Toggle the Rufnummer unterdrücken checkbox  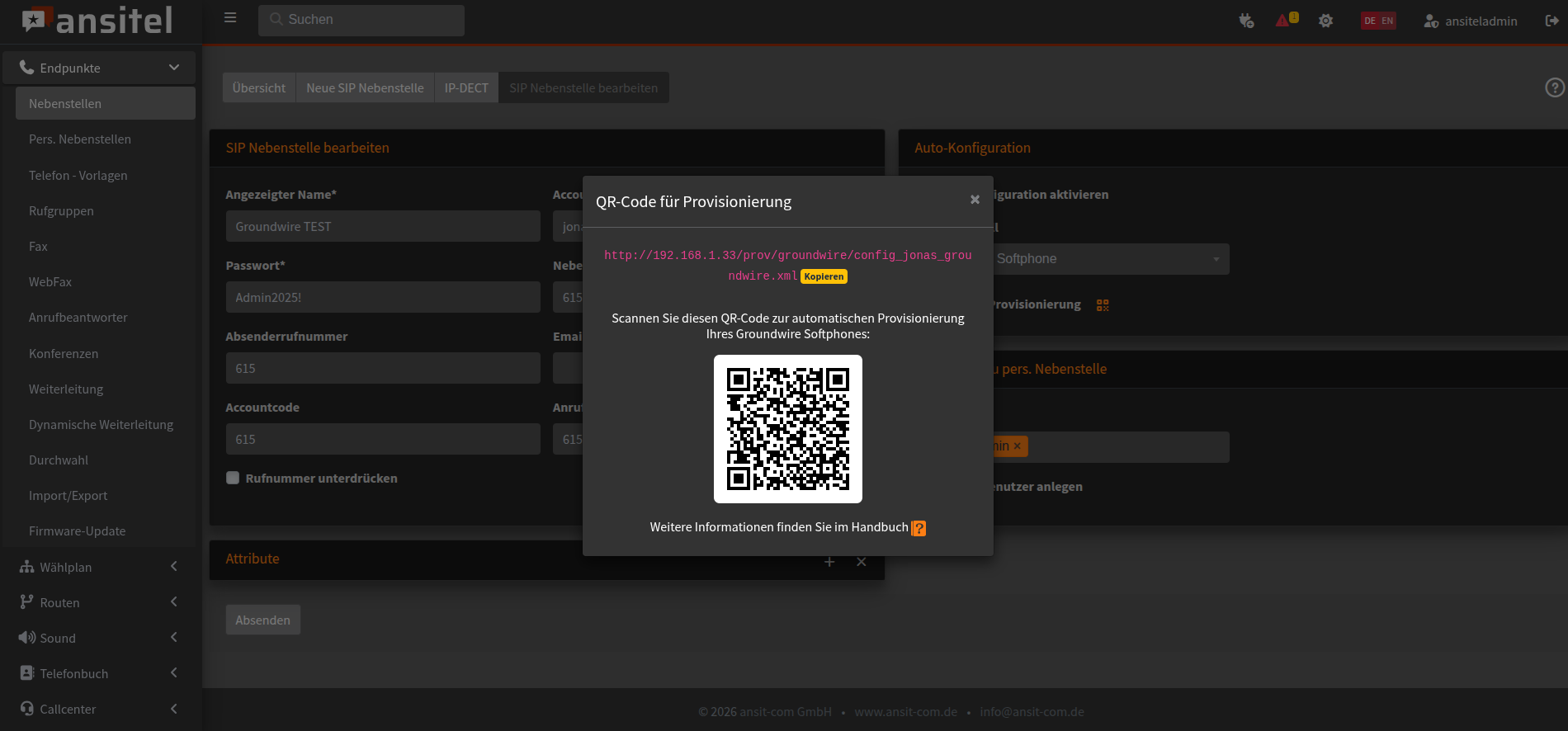click(x=233, y=478)
